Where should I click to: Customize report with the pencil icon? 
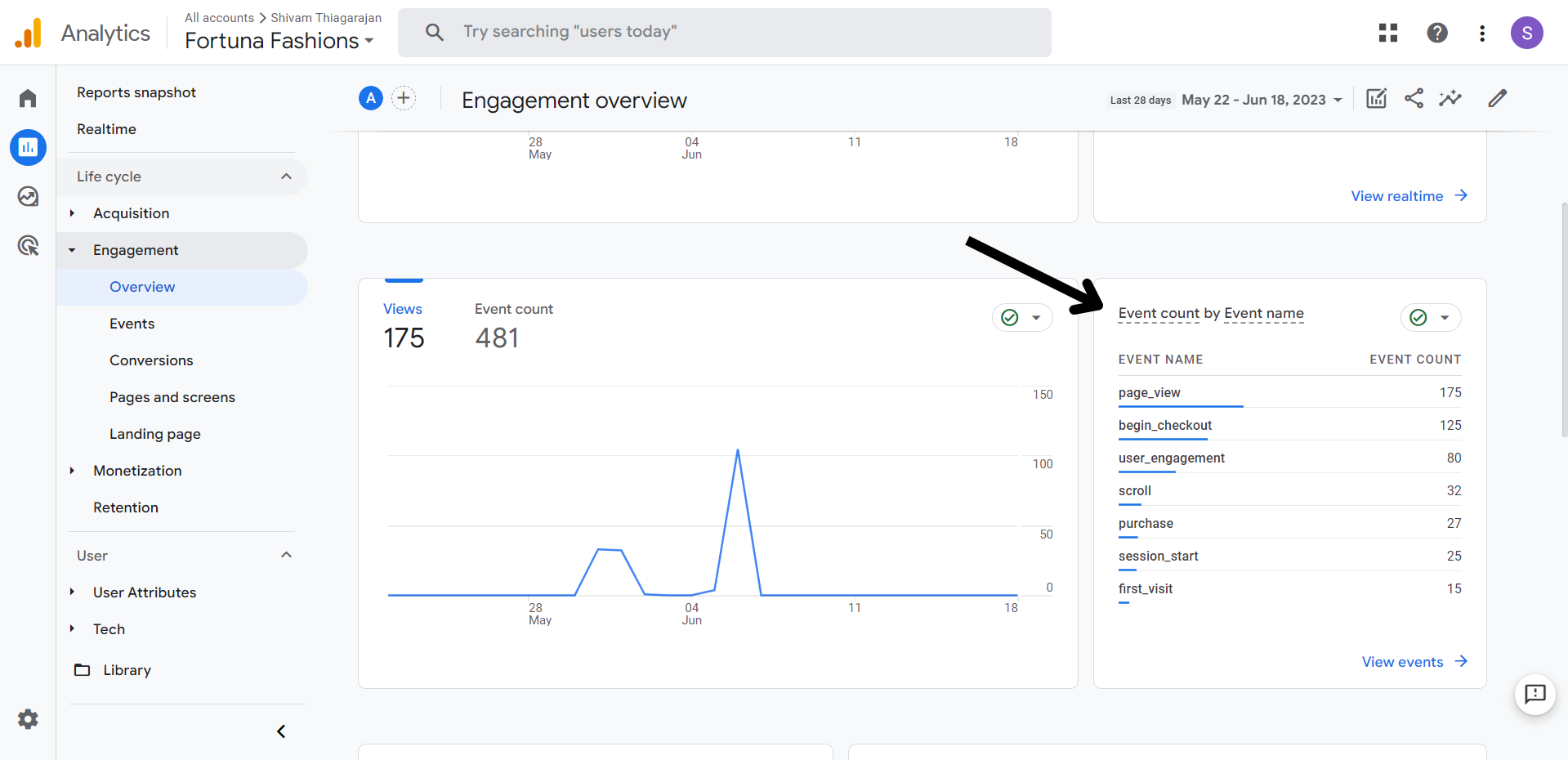click(1497, 99)
